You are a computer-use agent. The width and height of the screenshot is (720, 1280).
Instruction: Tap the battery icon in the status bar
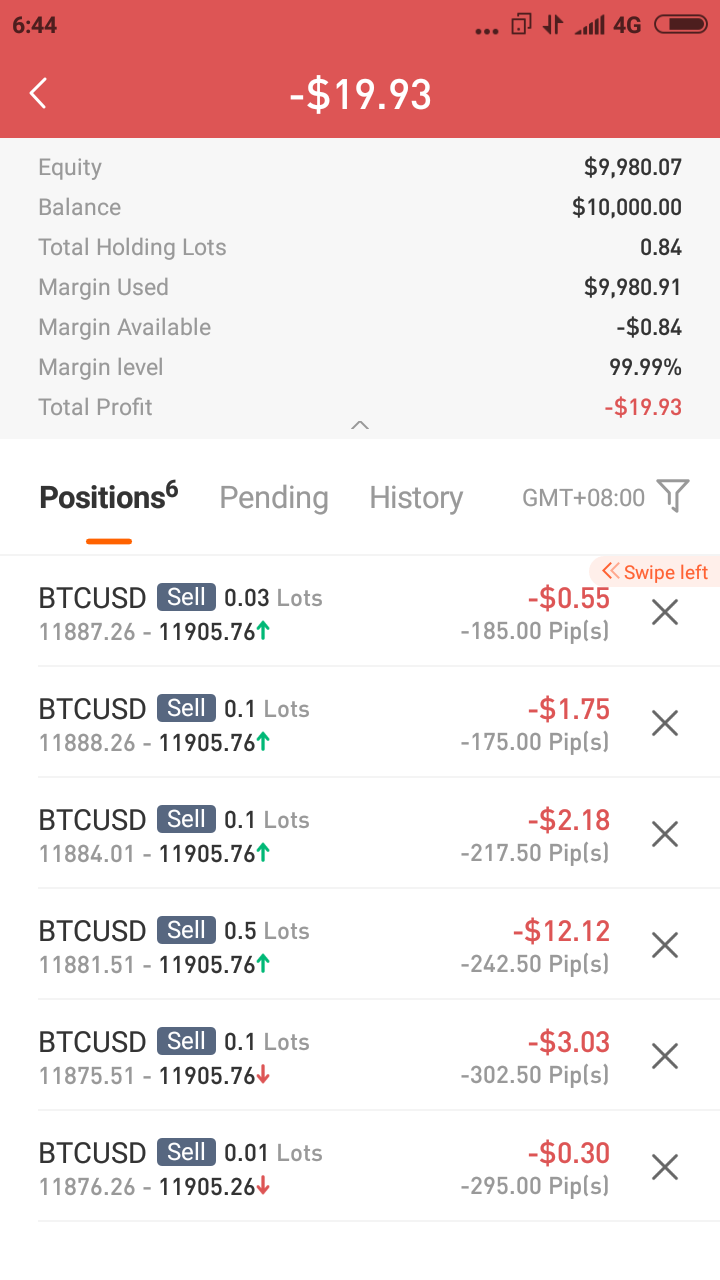[680, 25]
